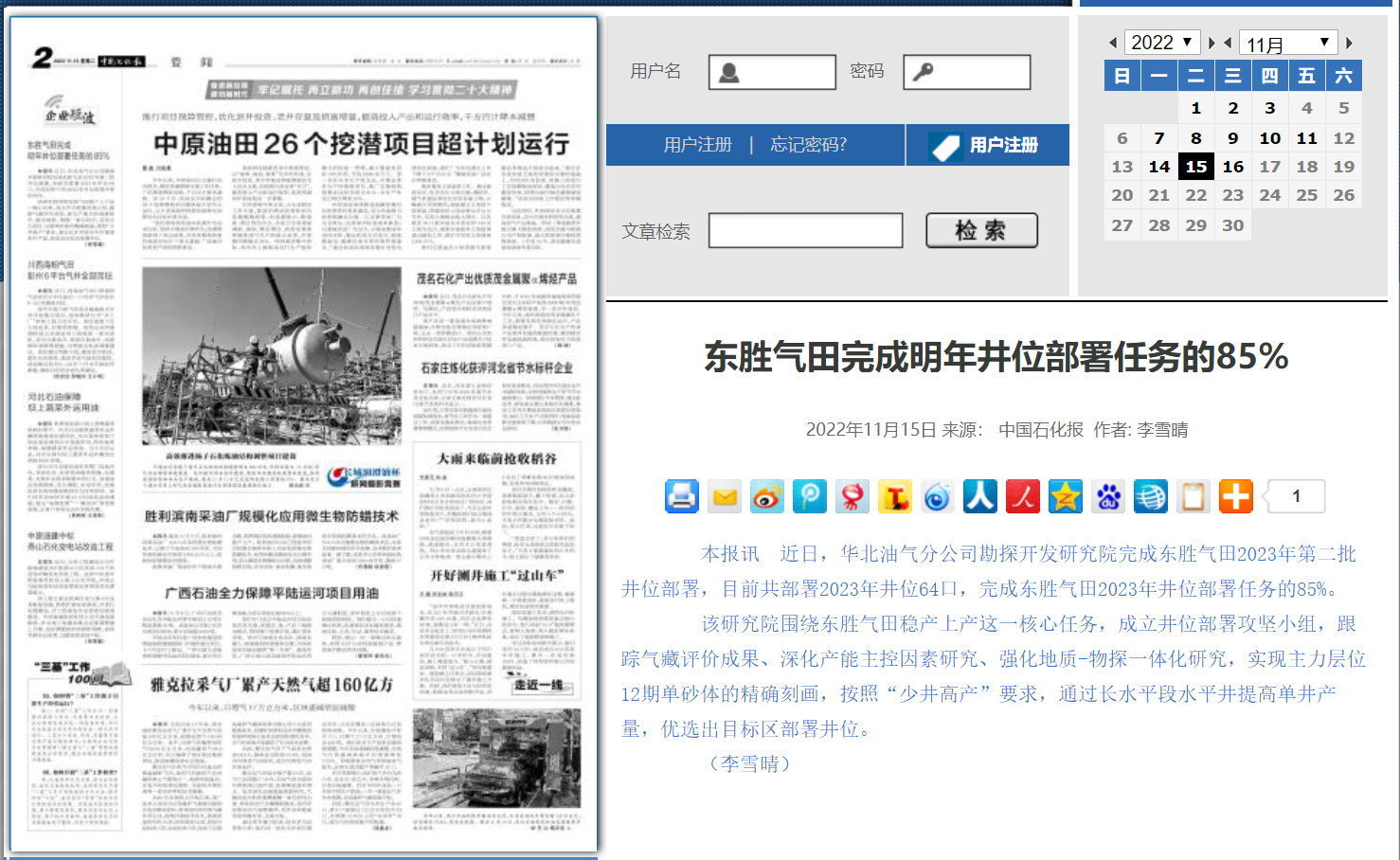Open the 2022 year dropdown
1400x860 pixels.
(1162, 43)
